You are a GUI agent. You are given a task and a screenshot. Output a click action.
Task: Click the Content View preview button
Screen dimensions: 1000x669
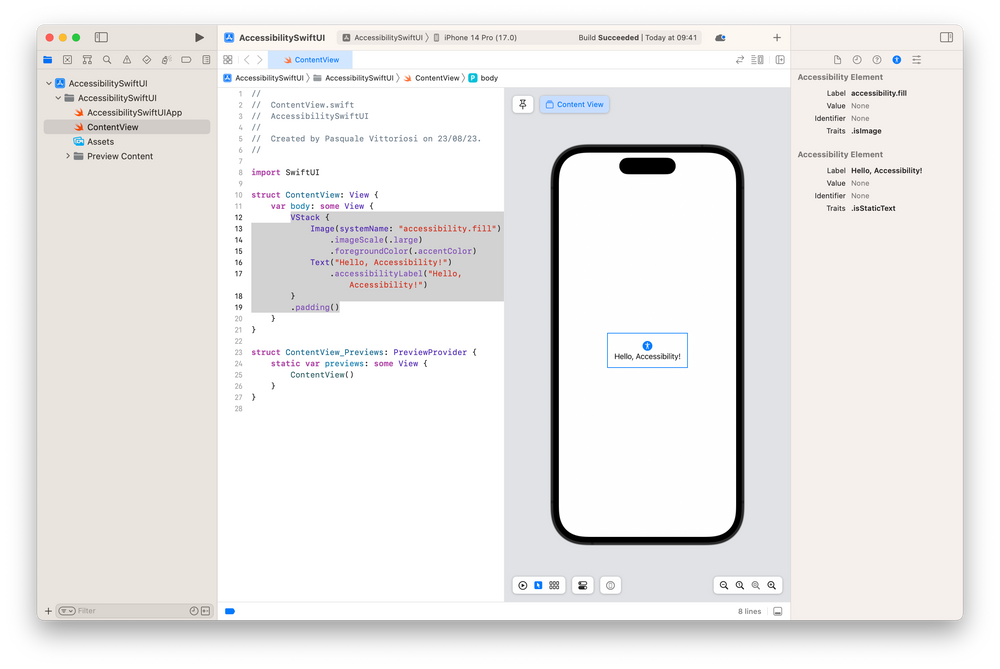[x=573, y=104]
